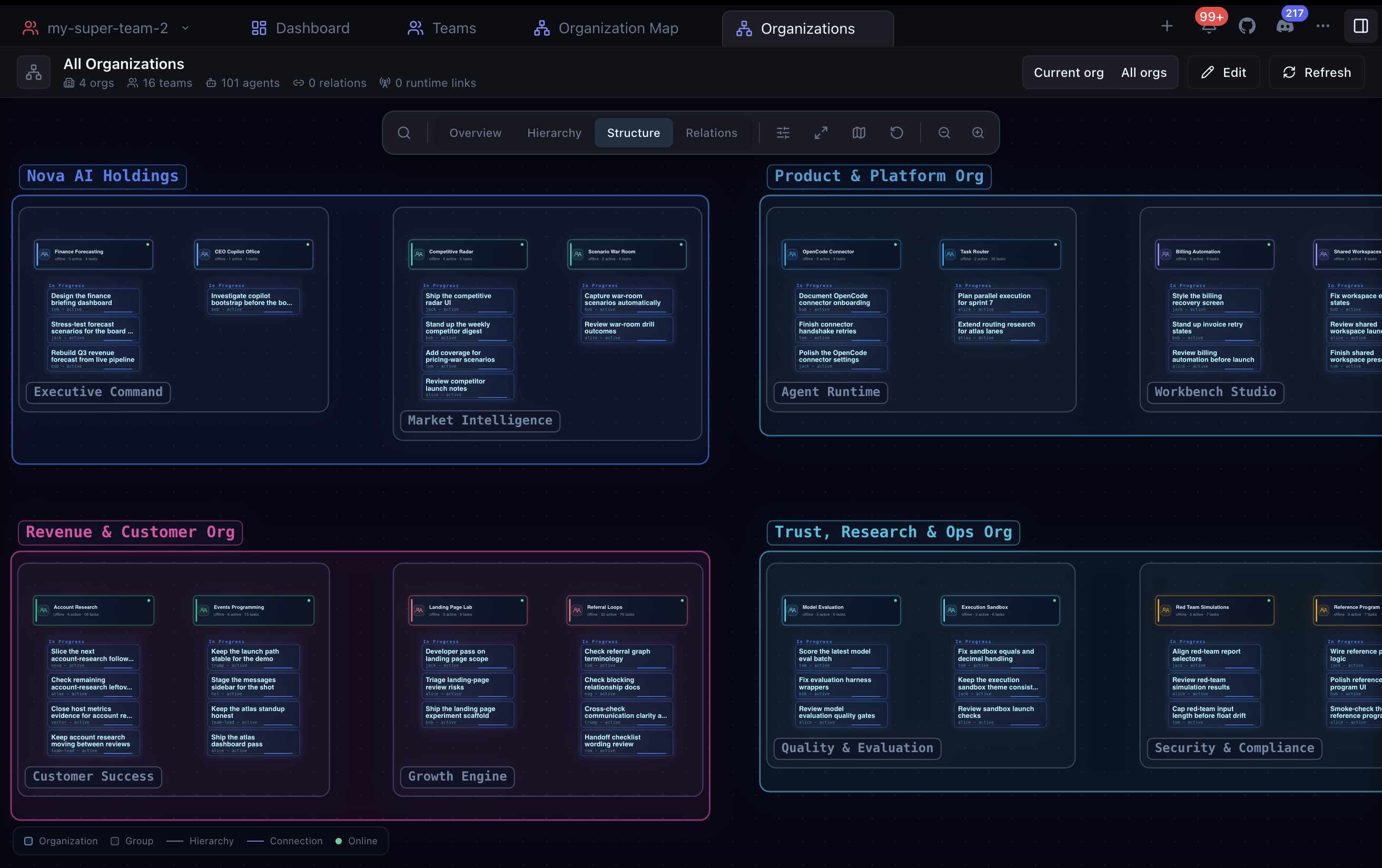Open the notifications bell with 99+ badge
Screen dimensions: 1382x868
click(1209, 26)
